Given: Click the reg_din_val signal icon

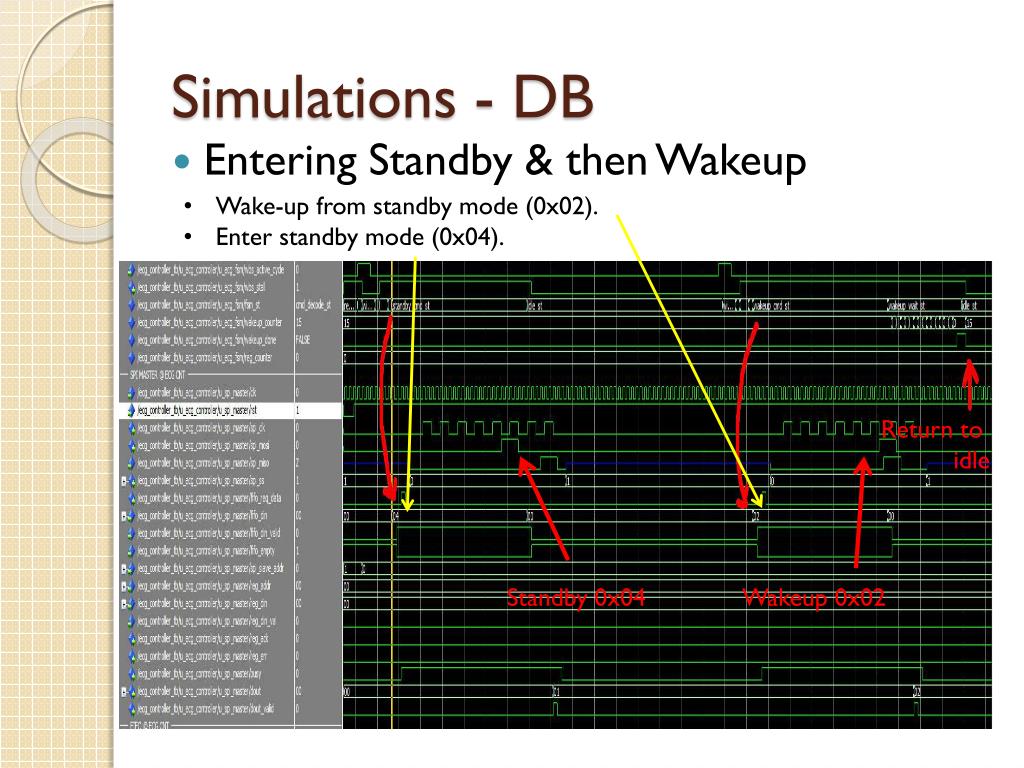Looking at the screenshot, I should click(x=132, y=621).
